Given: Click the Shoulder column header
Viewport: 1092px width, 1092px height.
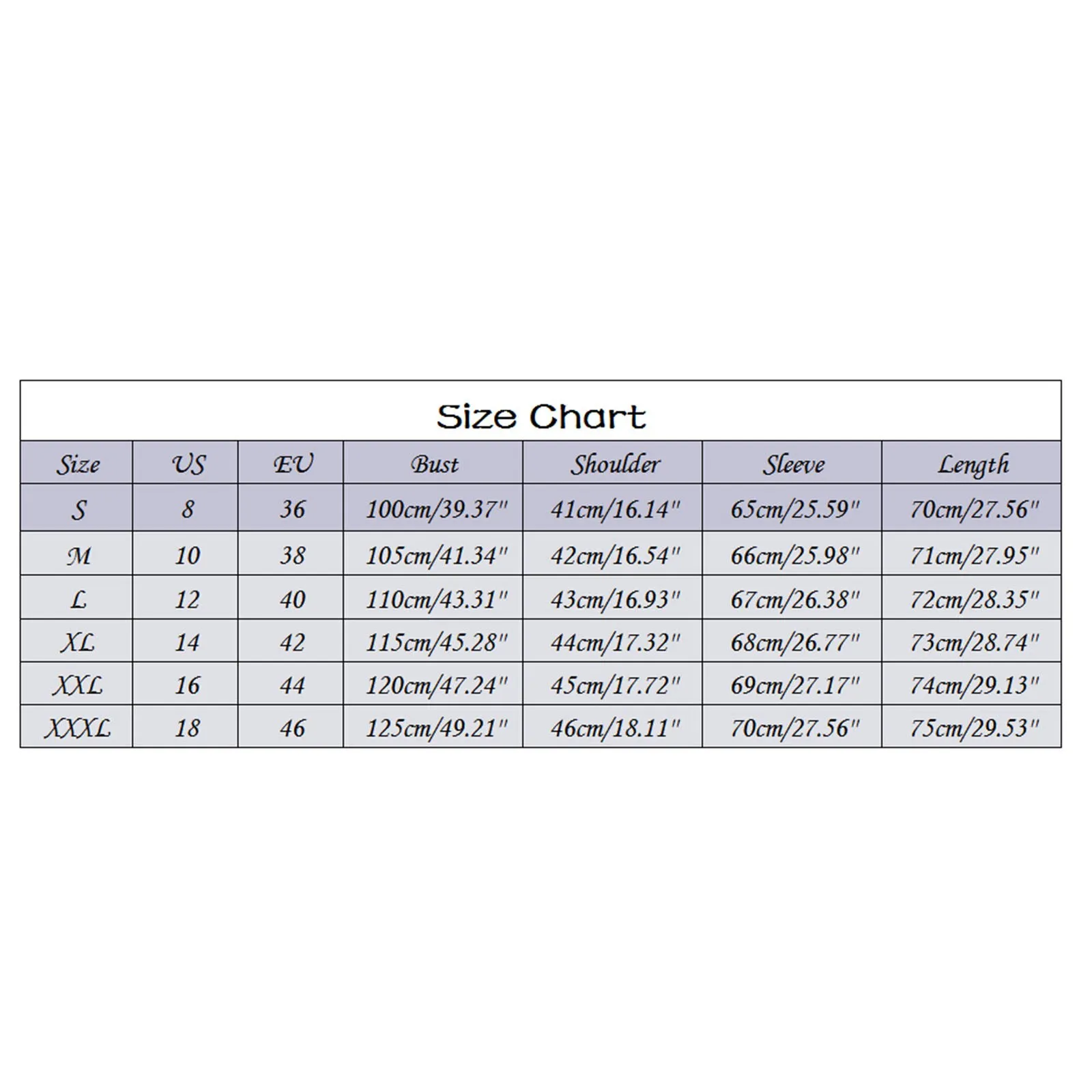Looking at the screenshot, I should coord(615,464).
